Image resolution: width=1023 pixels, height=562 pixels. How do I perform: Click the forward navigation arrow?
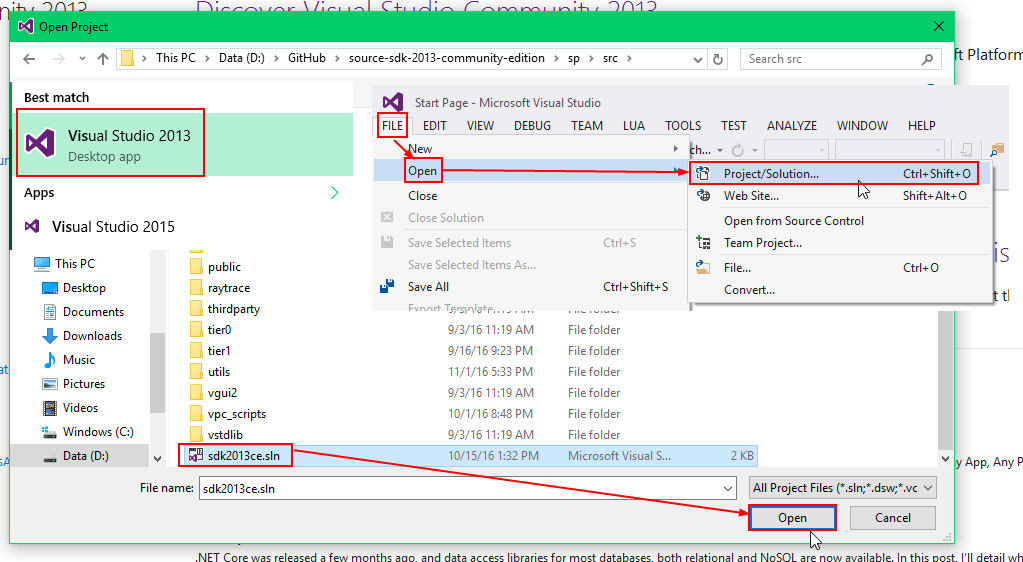[x=59, y=59]
